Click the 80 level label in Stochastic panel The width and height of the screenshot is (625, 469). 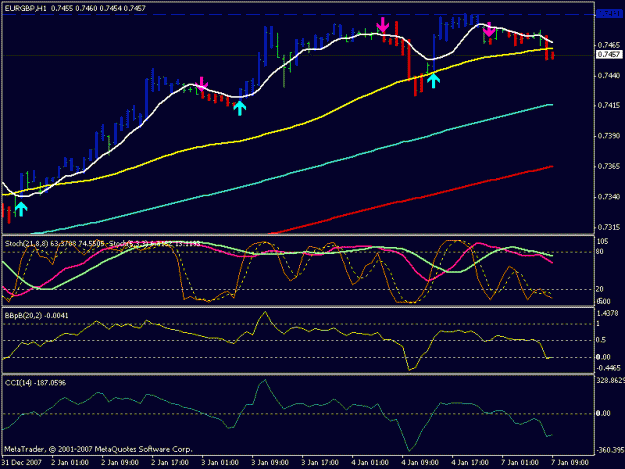click(x=599, y=252)
